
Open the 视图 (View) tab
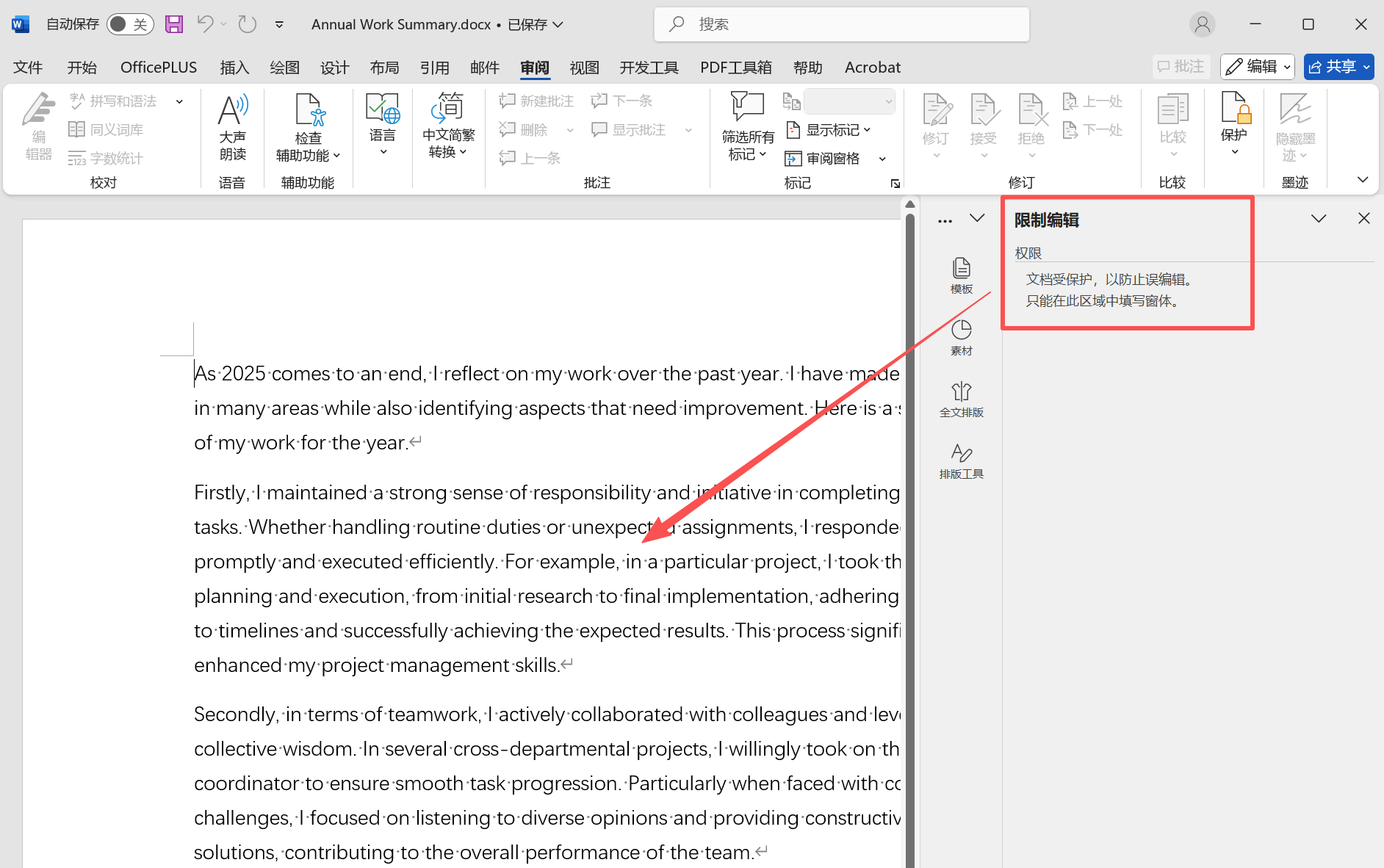pos(584,68)
